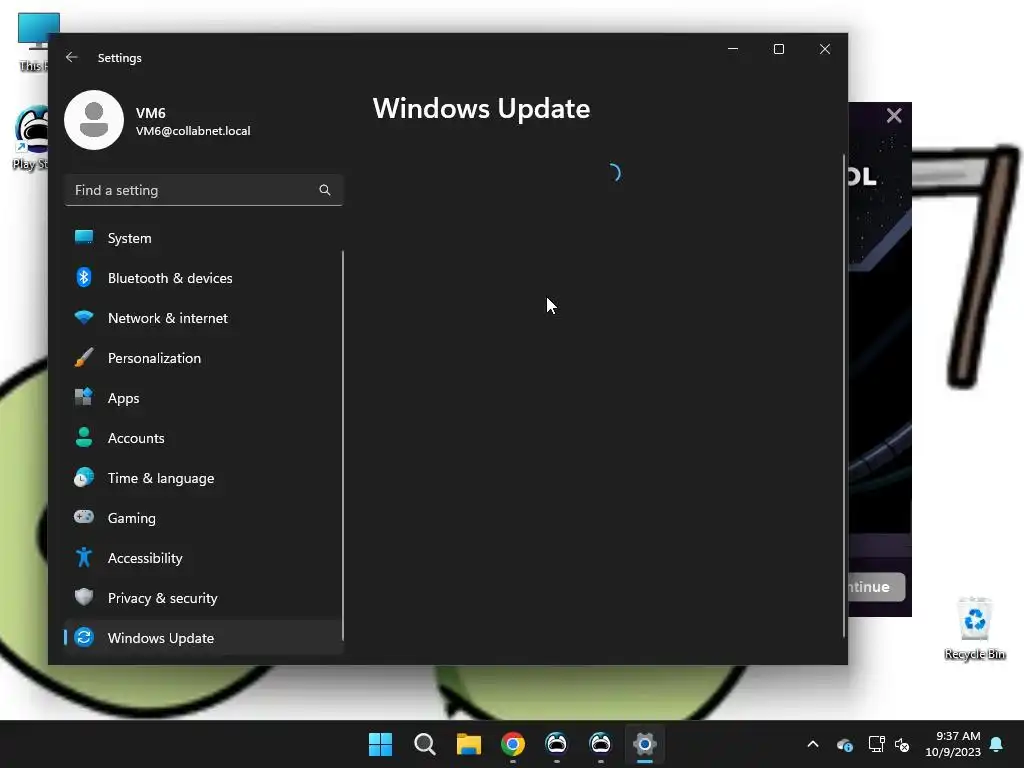Click the Gaming controller icon
Image resolution: width=1024 pixels, height=768 pixels.
coord(84,517)
